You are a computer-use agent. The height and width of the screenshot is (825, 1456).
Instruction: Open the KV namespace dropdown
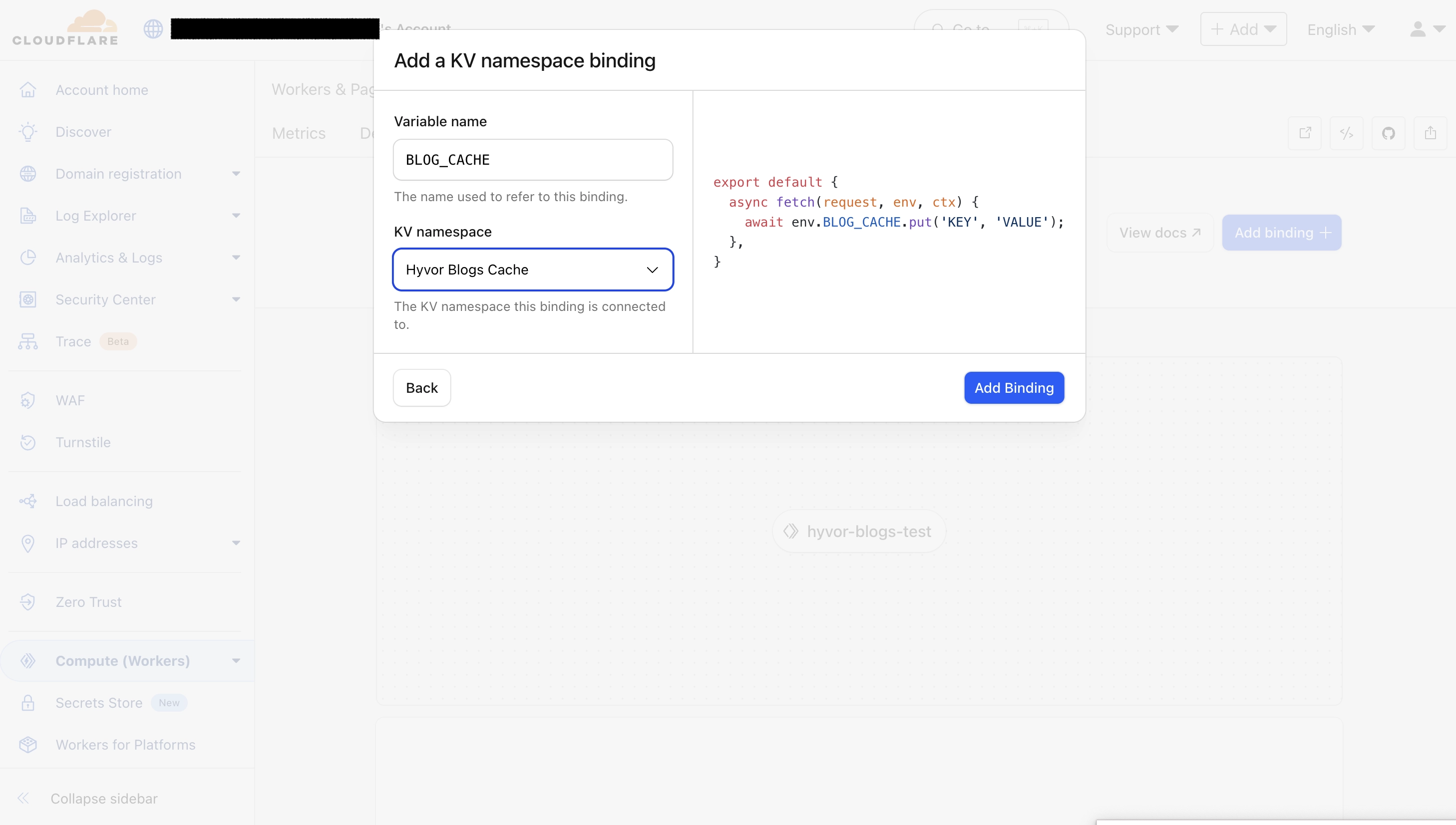tap(533, 270)
